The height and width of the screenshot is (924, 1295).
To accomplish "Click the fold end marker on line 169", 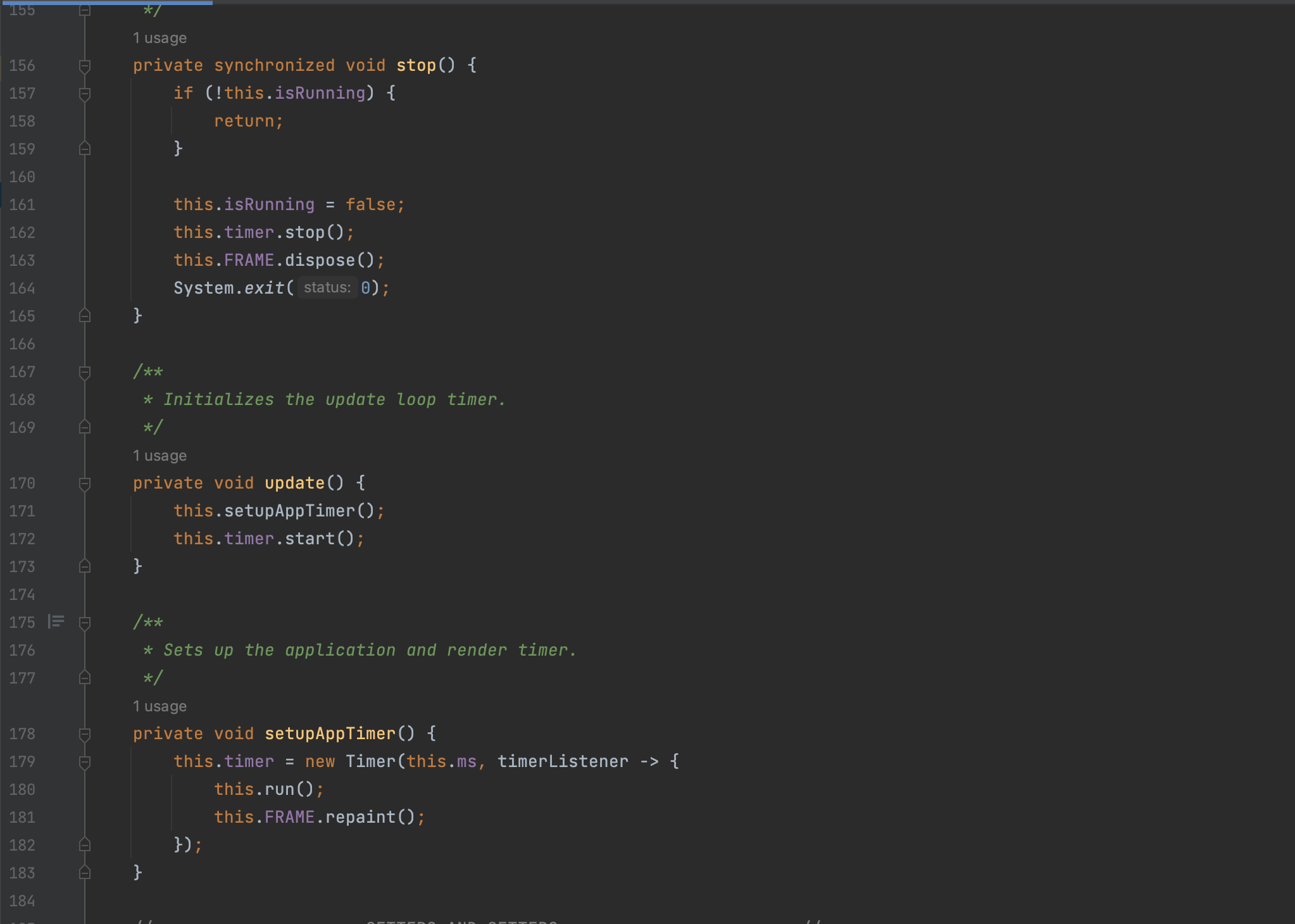I will point(84,427).
